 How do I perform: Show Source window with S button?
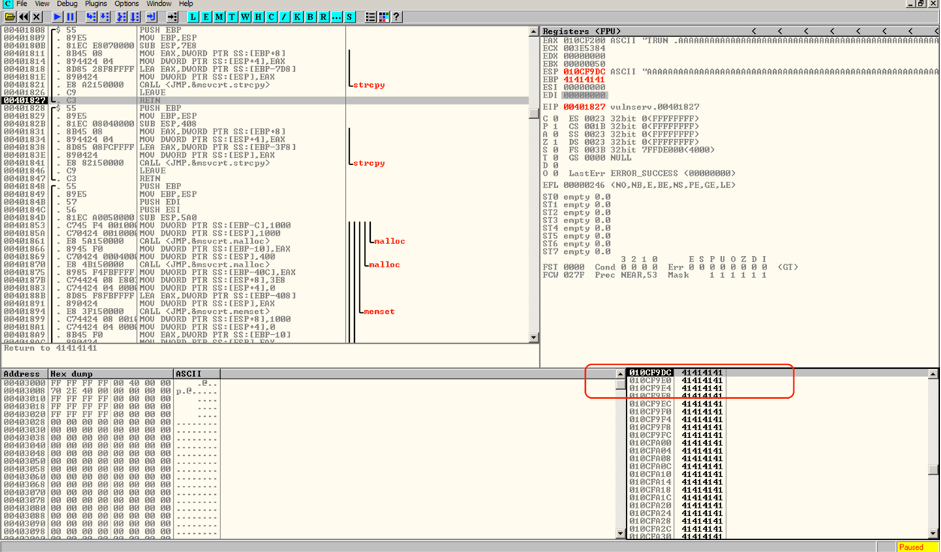pyautogui.click(x=349, y=17)
